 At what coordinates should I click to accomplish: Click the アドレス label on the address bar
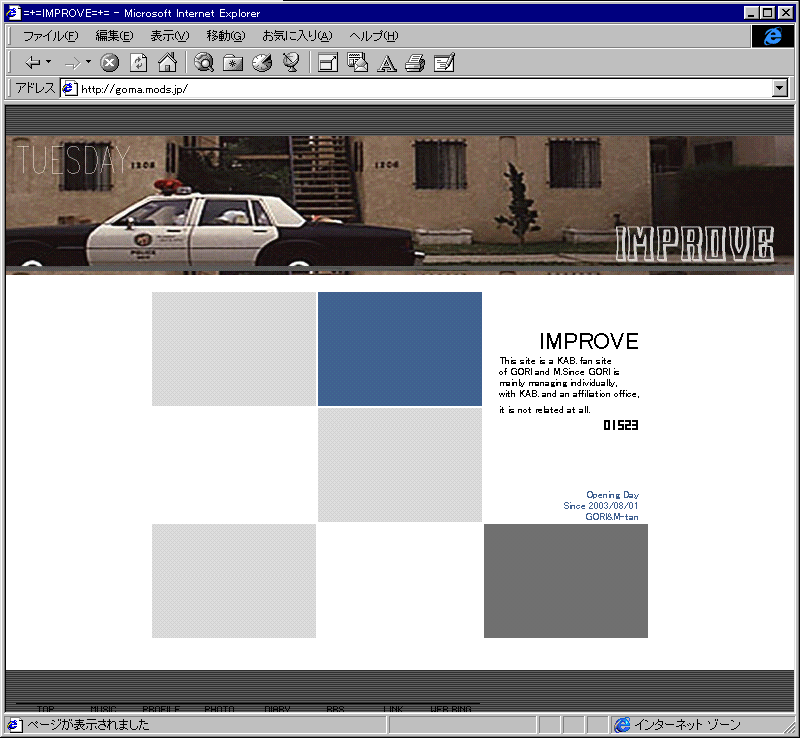click(35, 88)
